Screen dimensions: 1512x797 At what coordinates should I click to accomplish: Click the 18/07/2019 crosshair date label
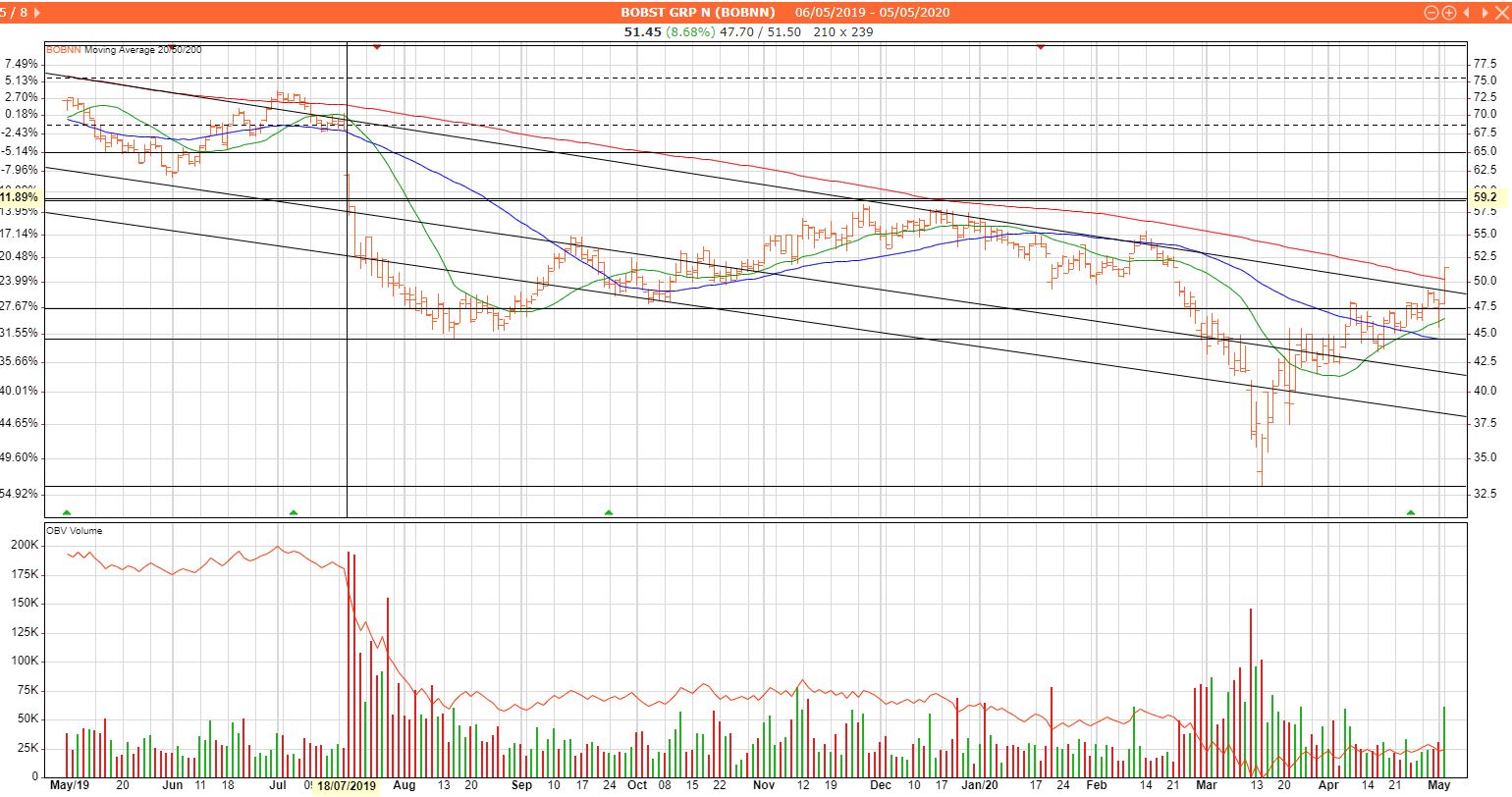[x=346, y=786]
